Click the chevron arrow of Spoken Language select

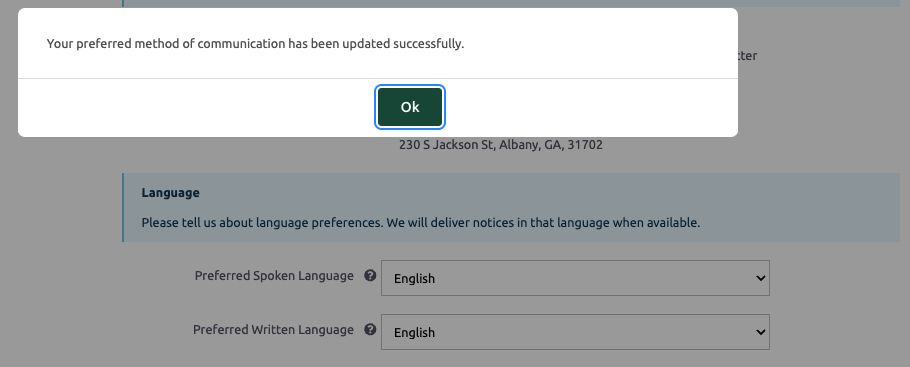pyautogui.click(x=760, y=278)
